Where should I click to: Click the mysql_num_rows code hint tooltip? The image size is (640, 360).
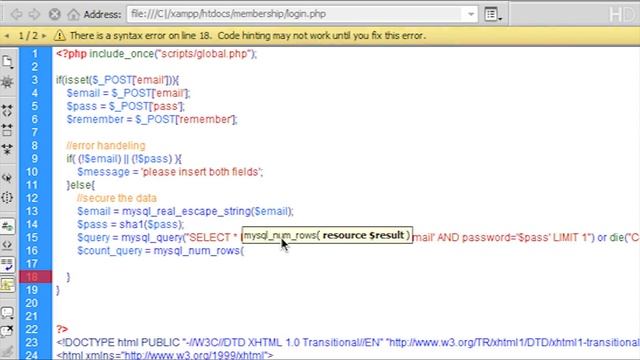(327, 235)
